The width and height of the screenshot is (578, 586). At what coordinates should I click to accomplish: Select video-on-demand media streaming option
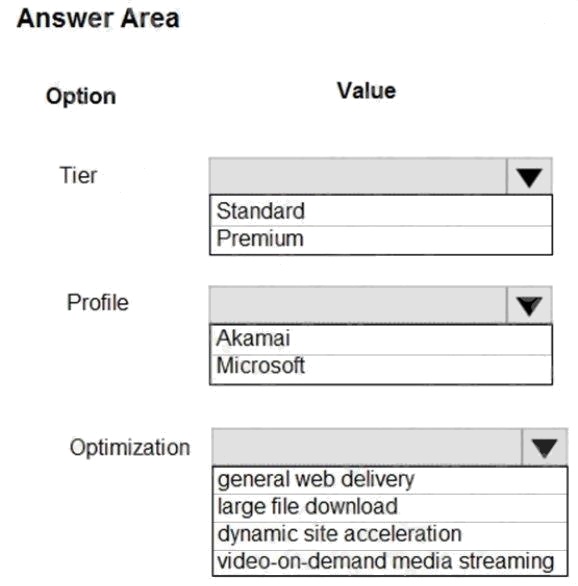tap(390, 562)
